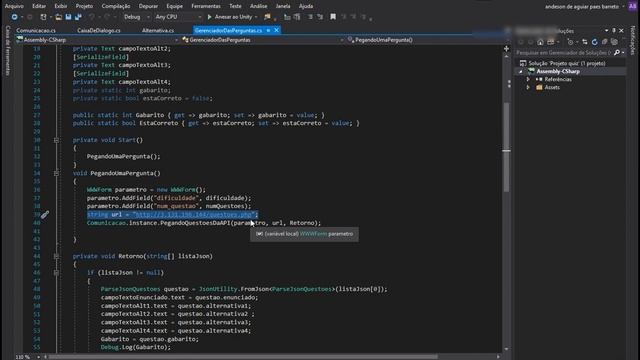Switch to the Comunicacao.cs tab

[36, 31]
